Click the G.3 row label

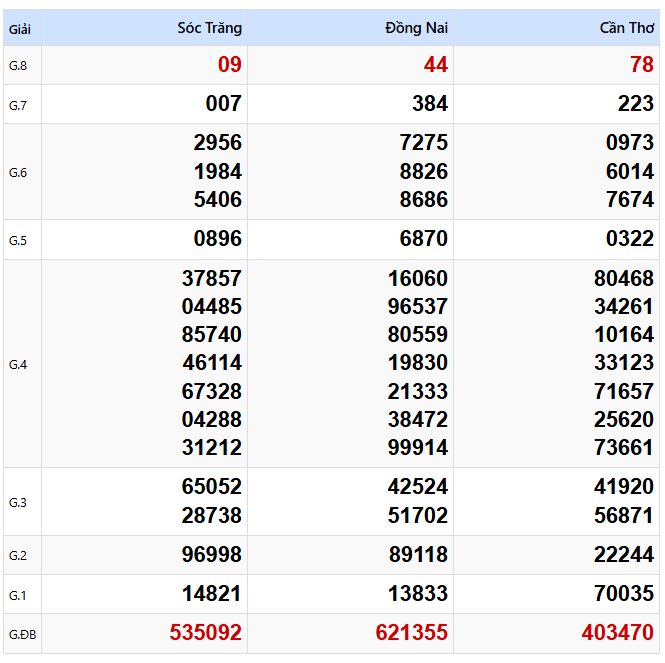(18, 502)
